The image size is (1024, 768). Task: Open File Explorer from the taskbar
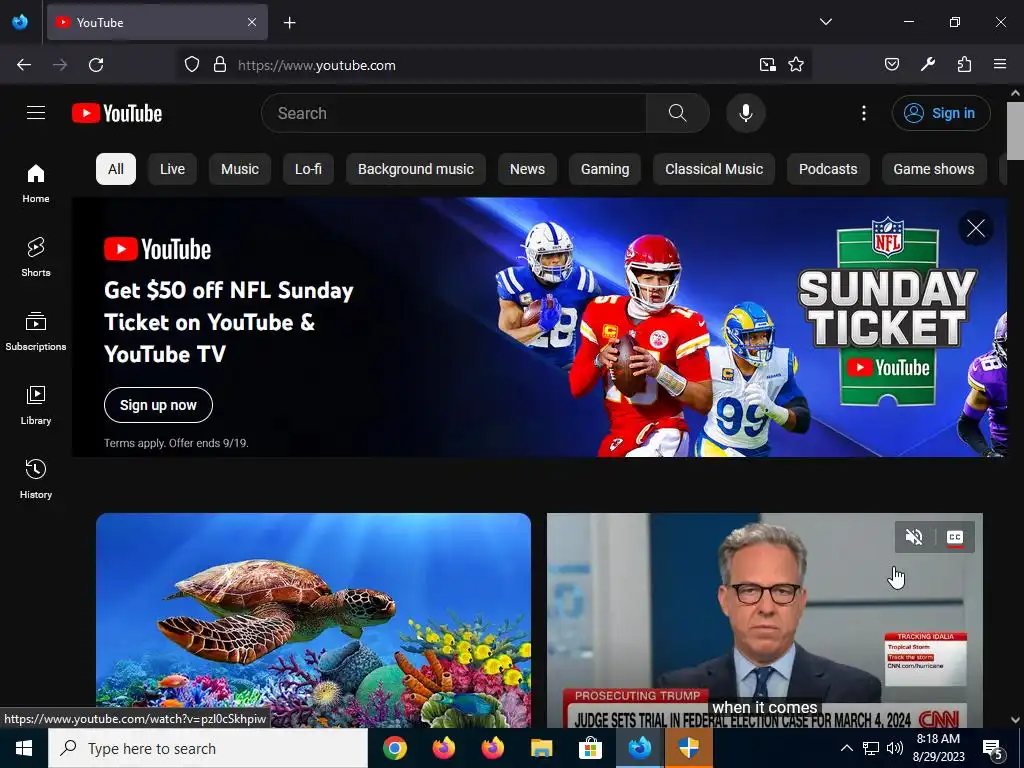541,748
